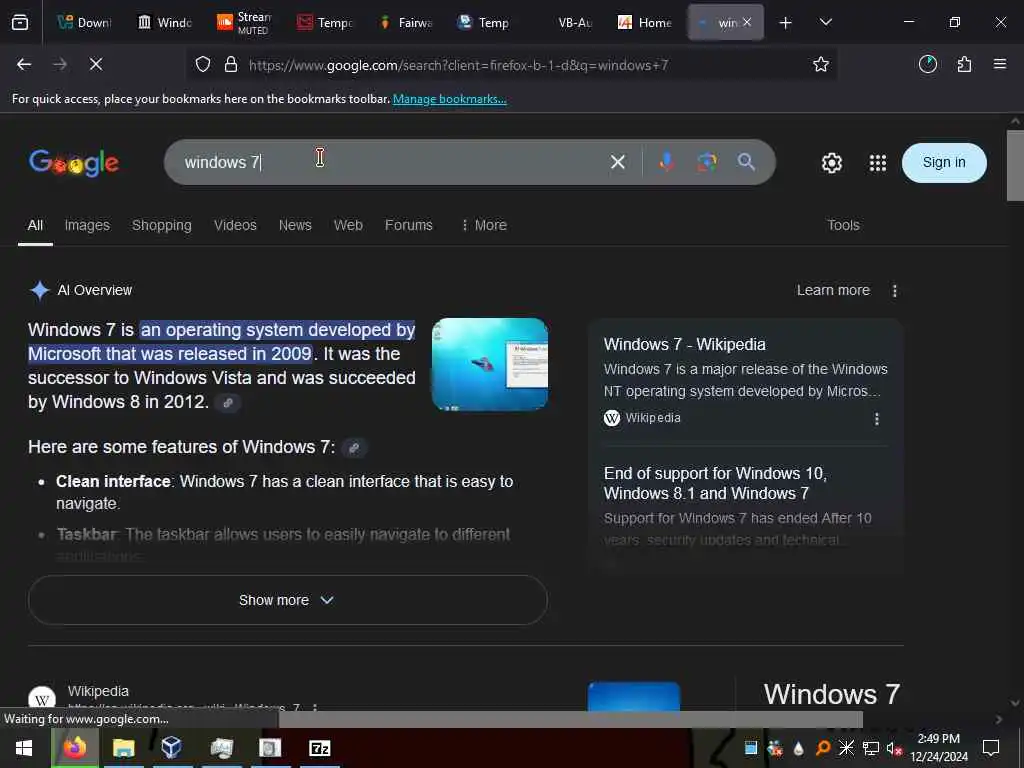The width and height of the screenshot is (1024, 768).
Task: Expand the More search filters menu
Action: pyautogui.click(x=484, y=225)
